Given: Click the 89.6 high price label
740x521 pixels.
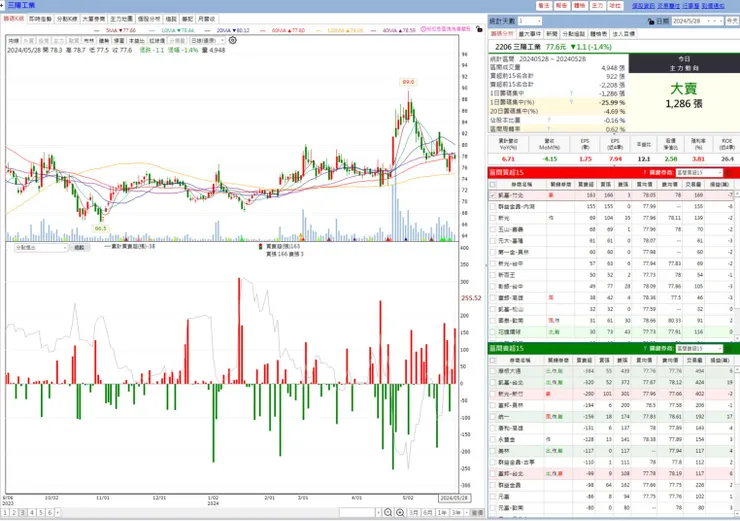Looking at the screenshot, I should click(x=408, y=82).
